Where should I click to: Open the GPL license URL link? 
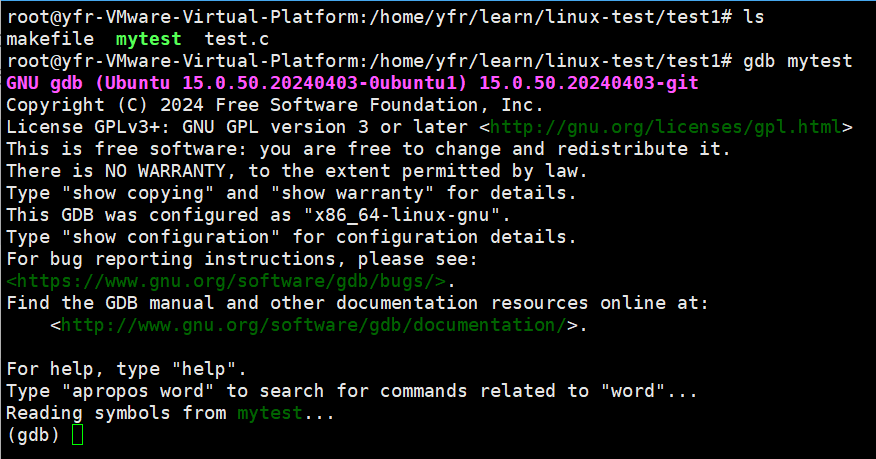pyautogui.click(x=665, y=128)
